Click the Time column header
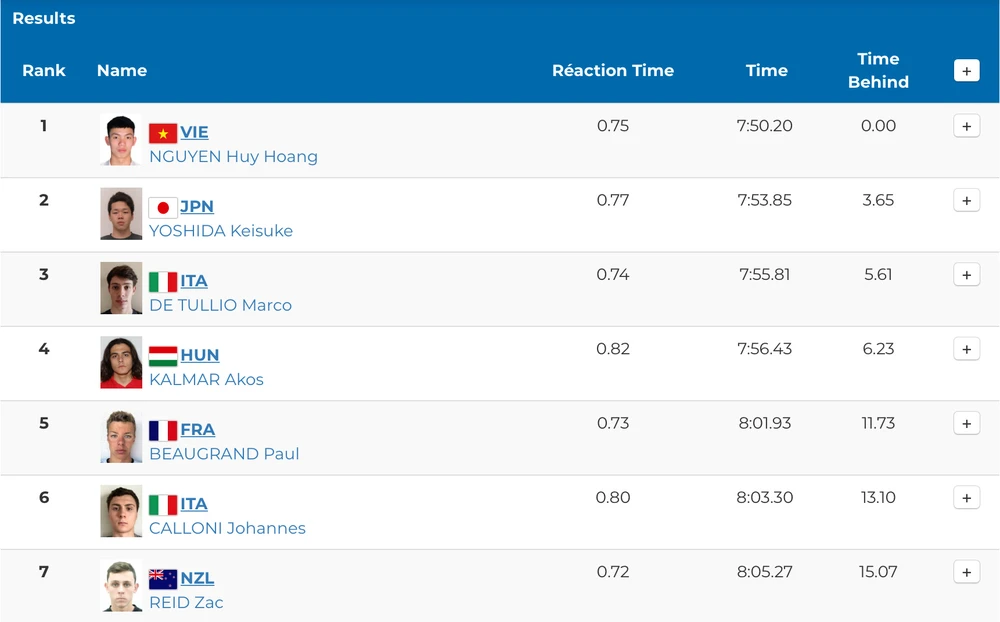 [x=766, y=71]
